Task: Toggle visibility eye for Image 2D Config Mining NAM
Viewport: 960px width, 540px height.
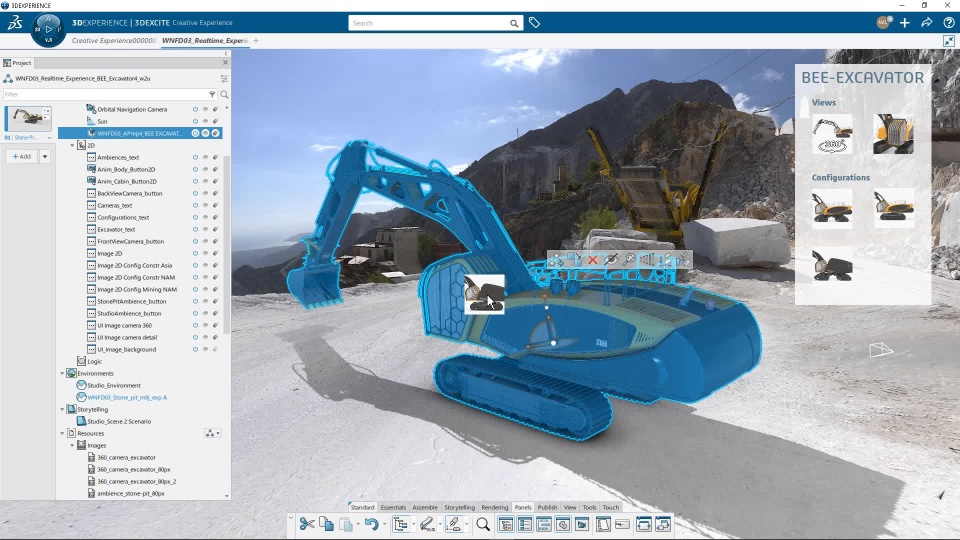Action: point(205,289)
